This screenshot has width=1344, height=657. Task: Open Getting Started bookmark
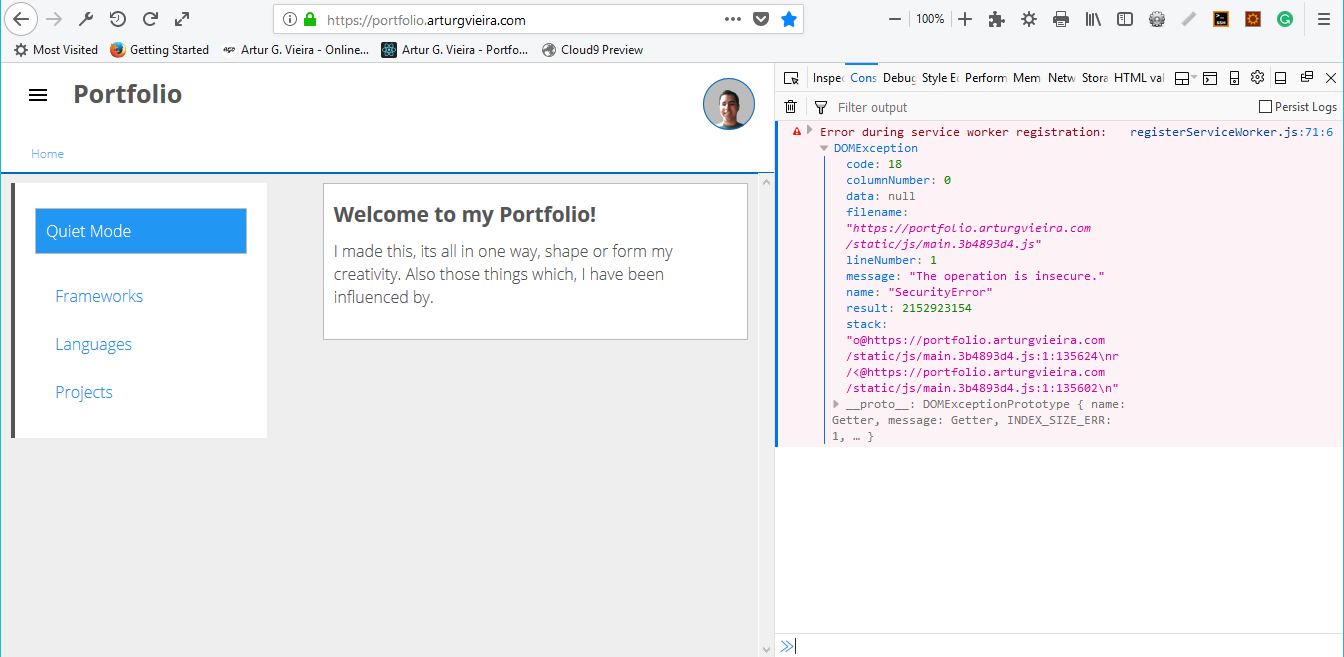[160, 50]
